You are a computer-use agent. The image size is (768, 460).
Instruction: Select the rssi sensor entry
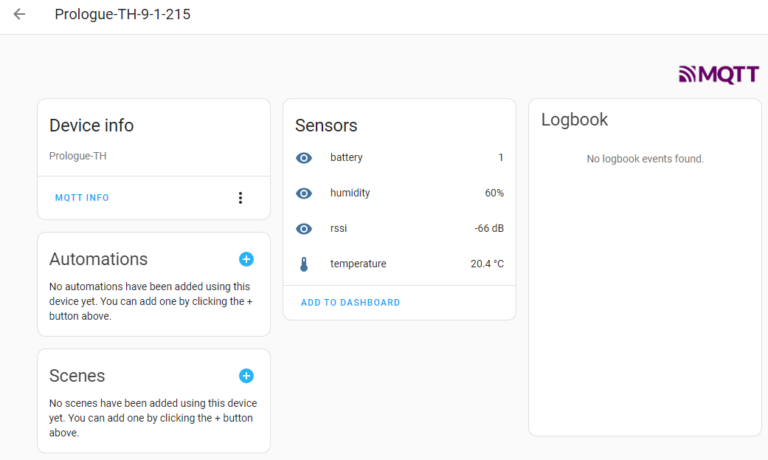338,229
